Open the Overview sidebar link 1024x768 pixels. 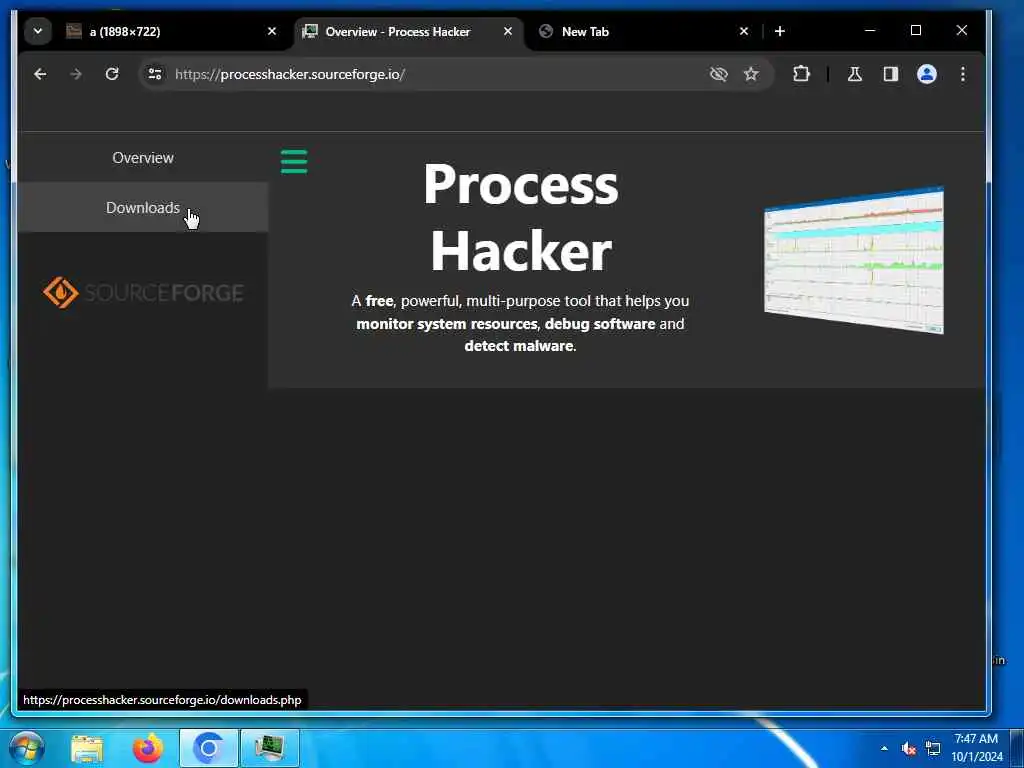tap(143, 157)
